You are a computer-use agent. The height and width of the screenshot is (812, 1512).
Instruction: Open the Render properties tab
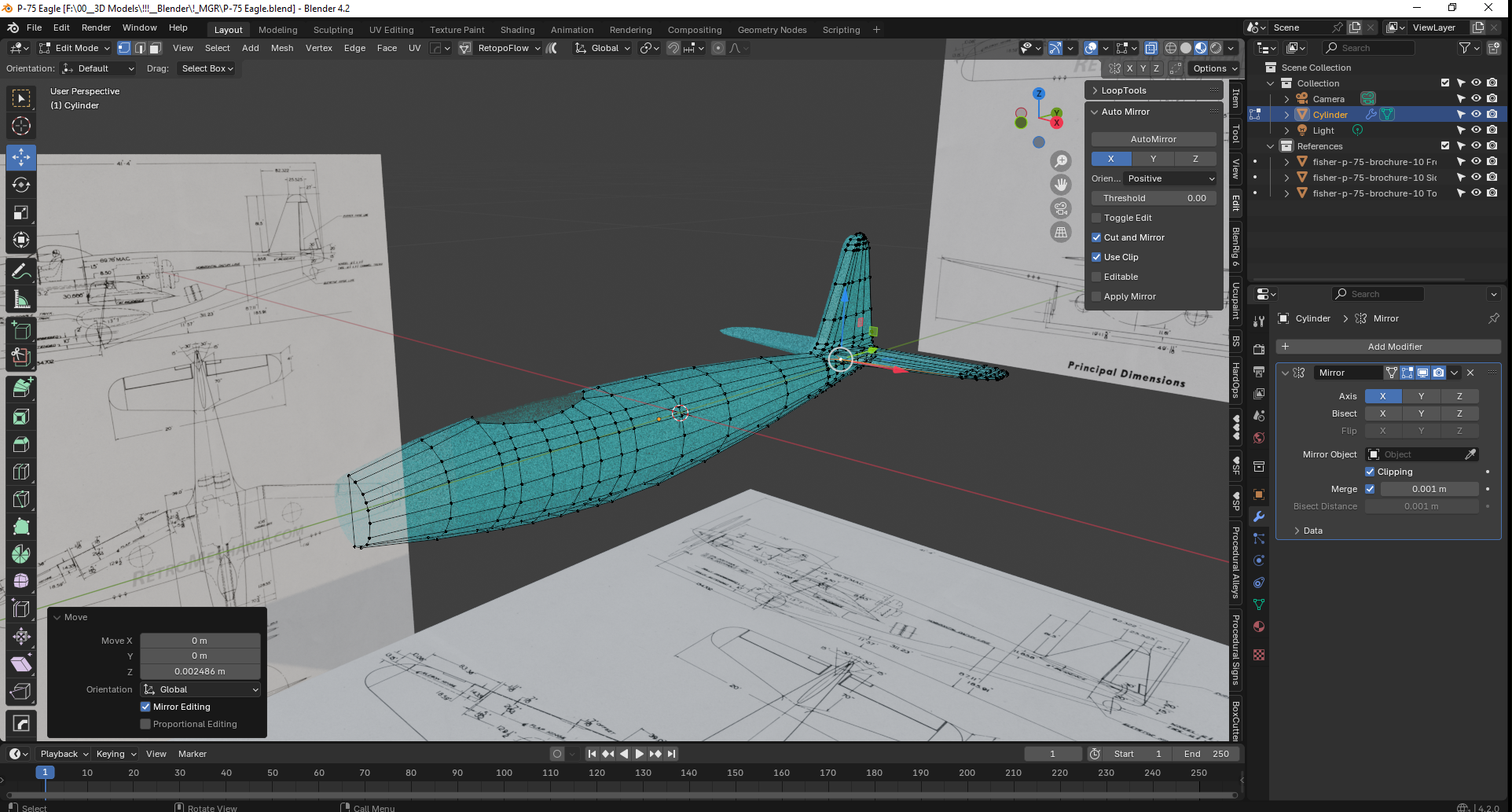pos(1259,349)
